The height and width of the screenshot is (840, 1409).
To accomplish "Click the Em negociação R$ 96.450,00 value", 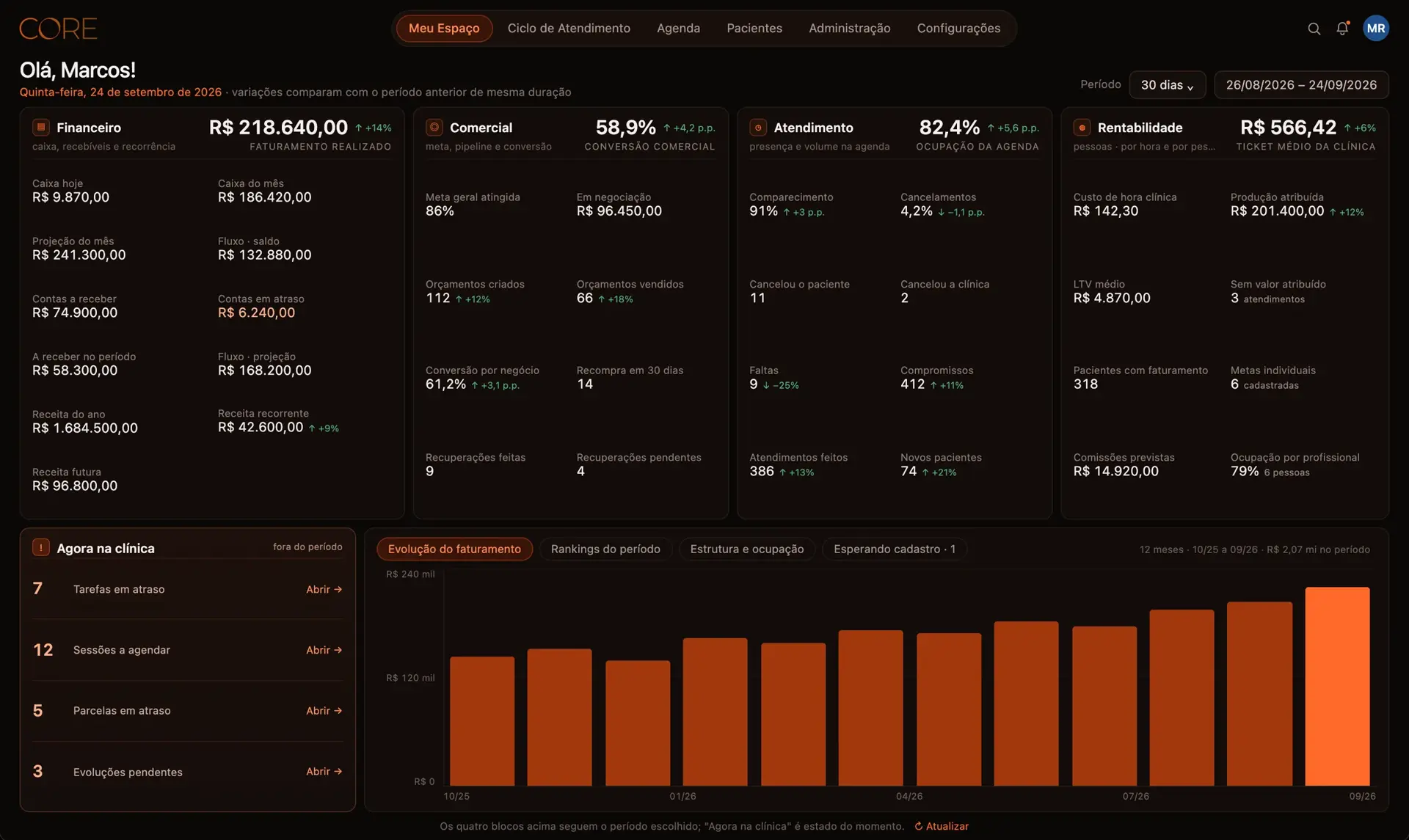I will coord(619,211).
